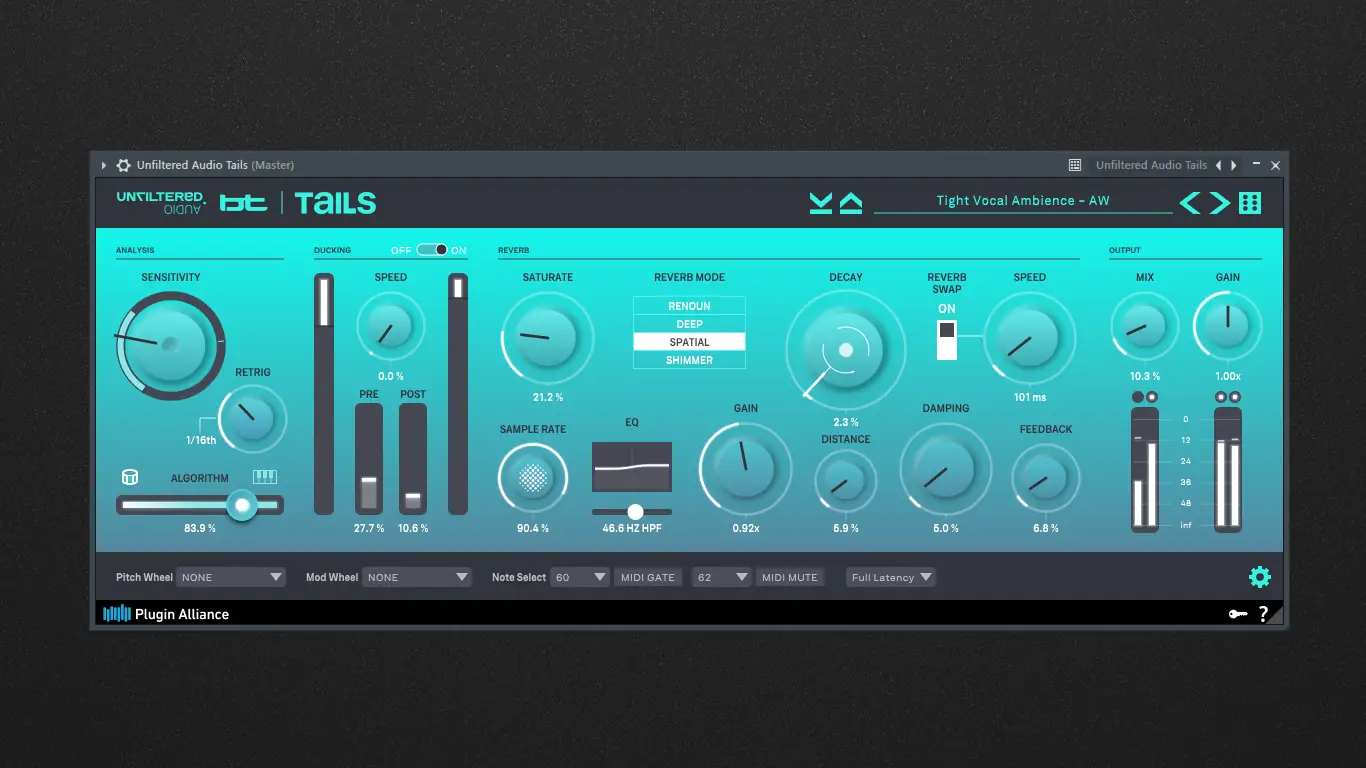Click the grid preset icon in title bar
Viewport: 1366px width, 768px height.
[x=1075, y=165]
